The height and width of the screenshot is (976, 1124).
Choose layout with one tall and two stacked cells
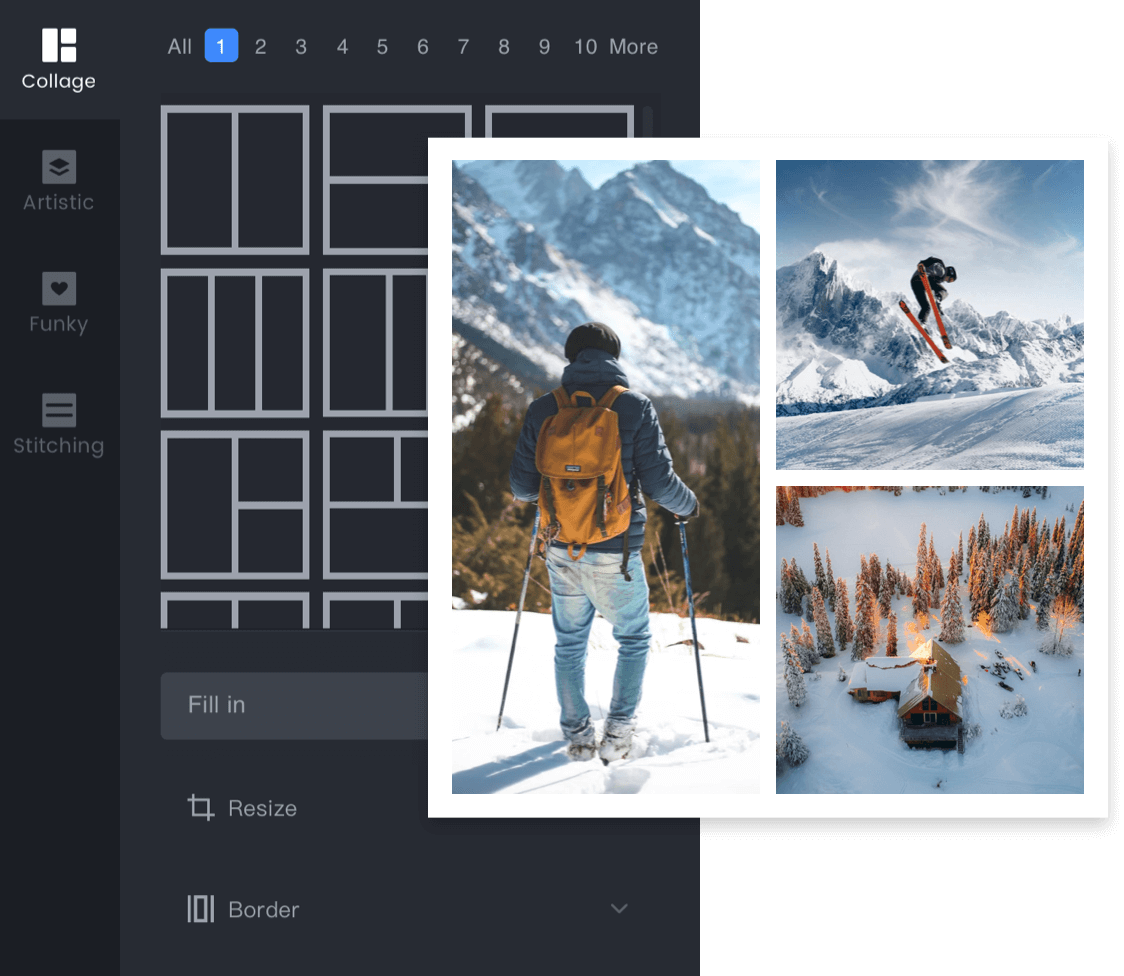[235, 504]
